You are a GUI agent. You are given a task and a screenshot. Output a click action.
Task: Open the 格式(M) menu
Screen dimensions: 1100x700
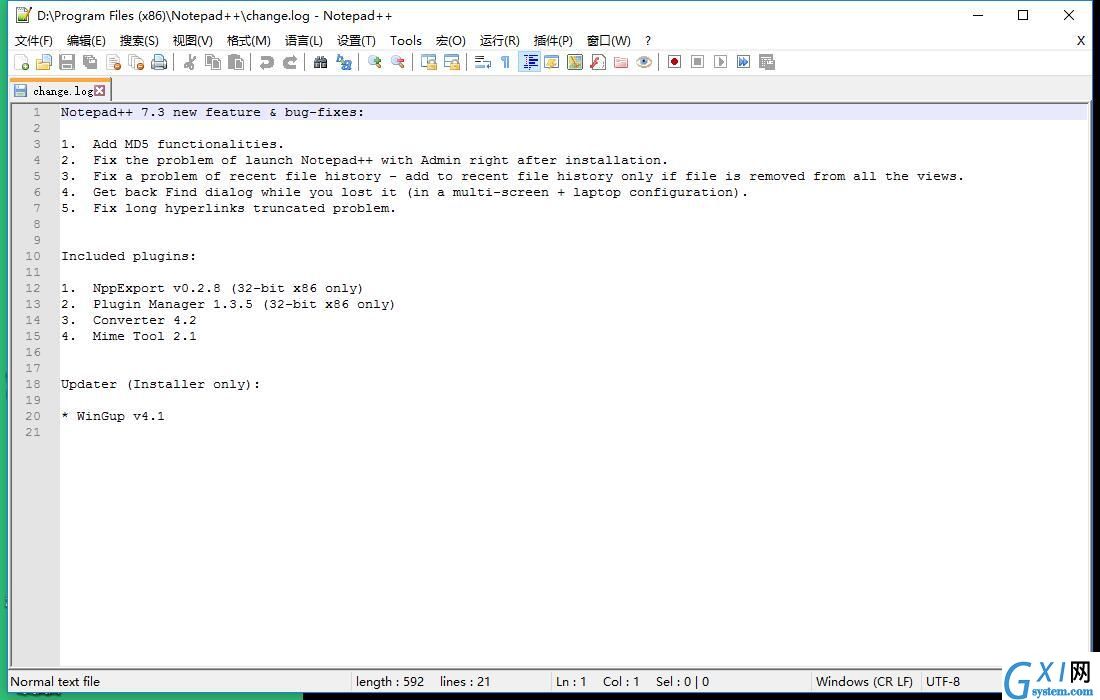click(x=248, y=41)
